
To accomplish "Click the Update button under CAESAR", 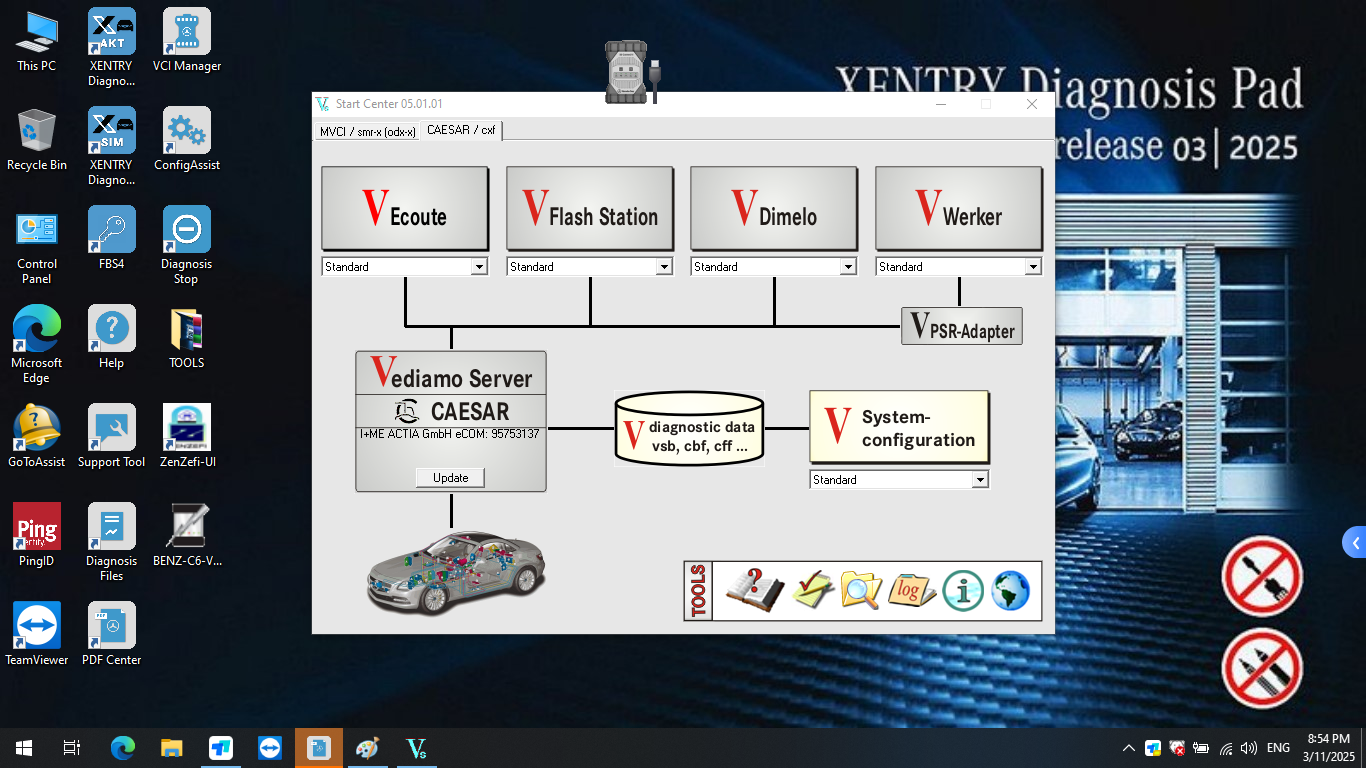I will pyautogui.click(x=449, y=477).
